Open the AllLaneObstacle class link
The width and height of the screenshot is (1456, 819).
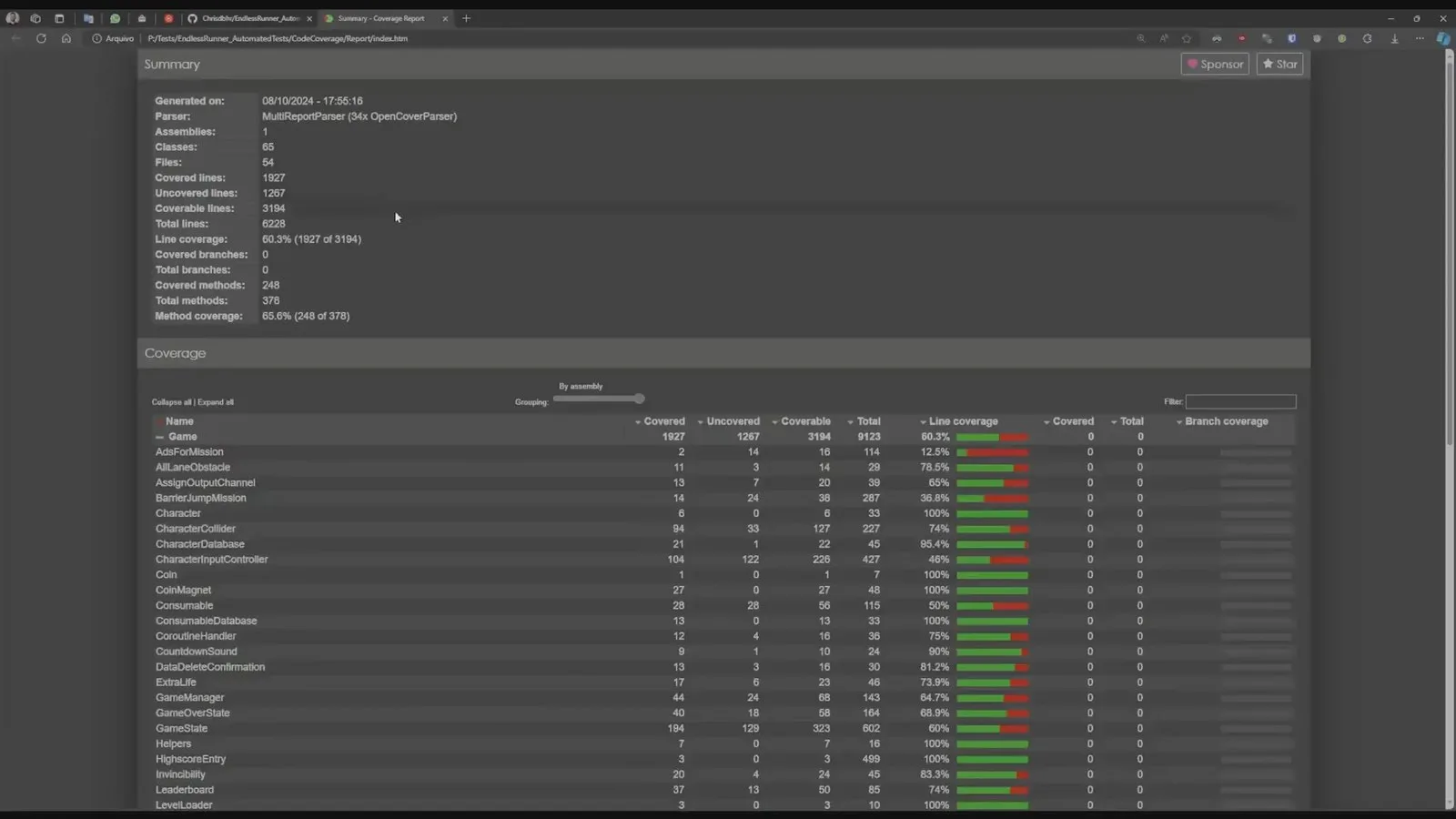click(193, 468)
